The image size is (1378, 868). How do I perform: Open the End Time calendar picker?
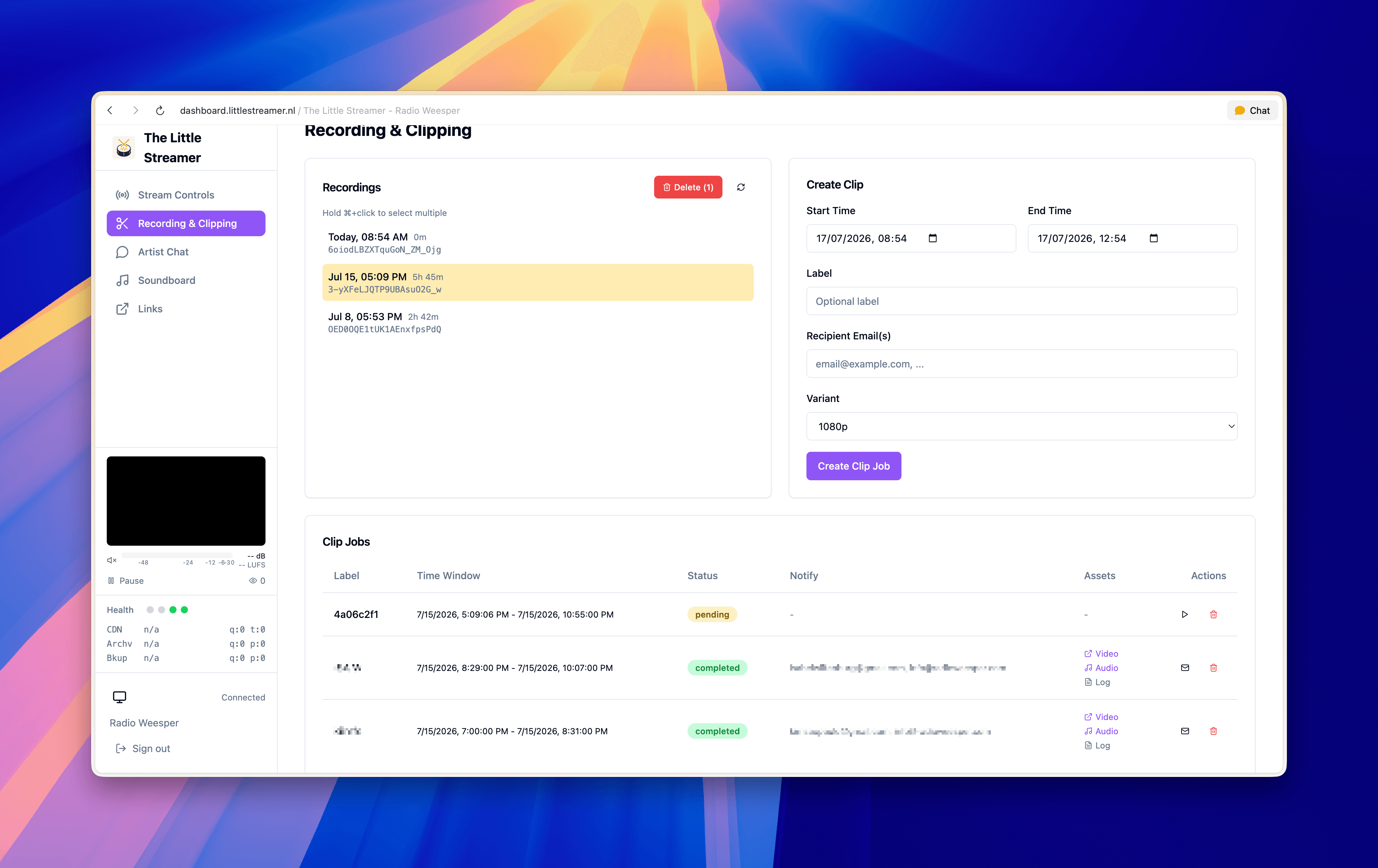point(1154,238)
